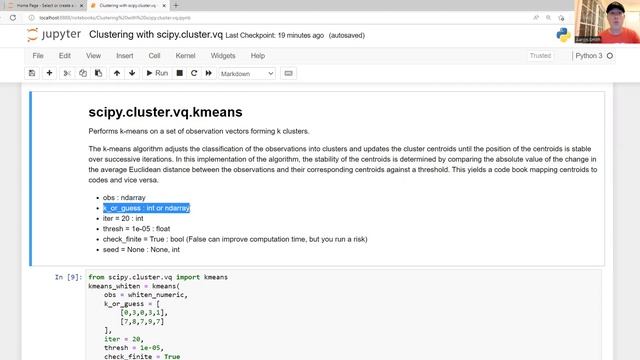Switch to the Home Page browser tab
This screenshot has width=640, height=360.
click(x=45, y=6)
